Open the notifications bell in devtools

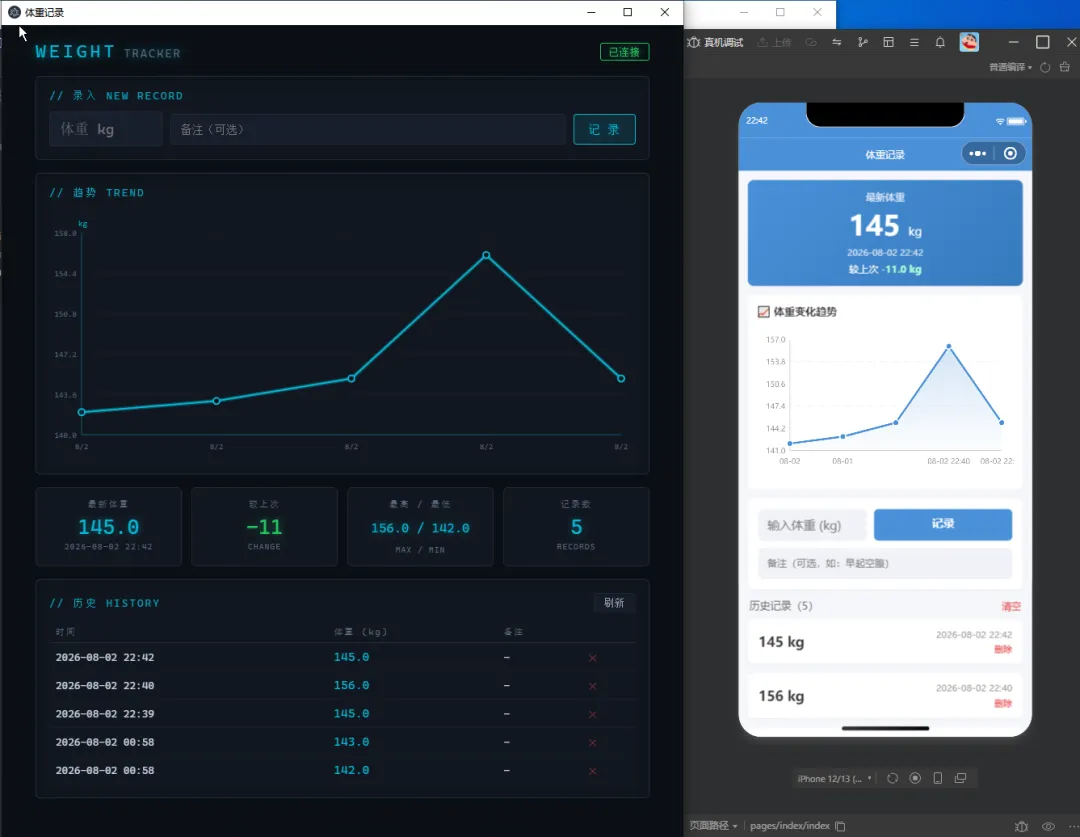[940, 43]
